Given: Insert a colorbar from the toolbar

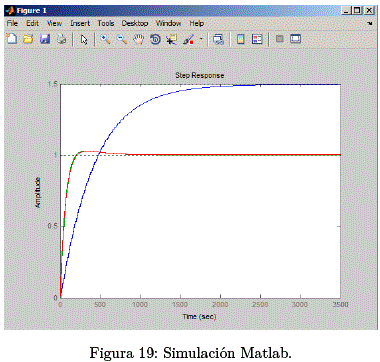Looking at the screenshot, I should point(240,39).
